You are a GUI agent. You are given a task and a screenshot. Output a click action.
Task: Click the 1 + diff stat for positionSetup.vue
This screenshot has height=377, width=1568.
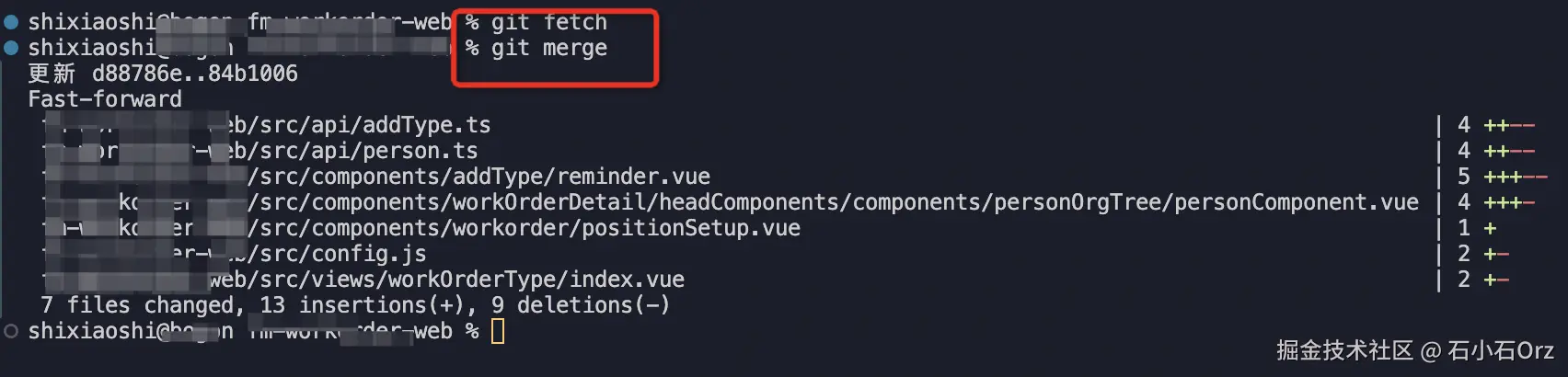[1477, 228]
